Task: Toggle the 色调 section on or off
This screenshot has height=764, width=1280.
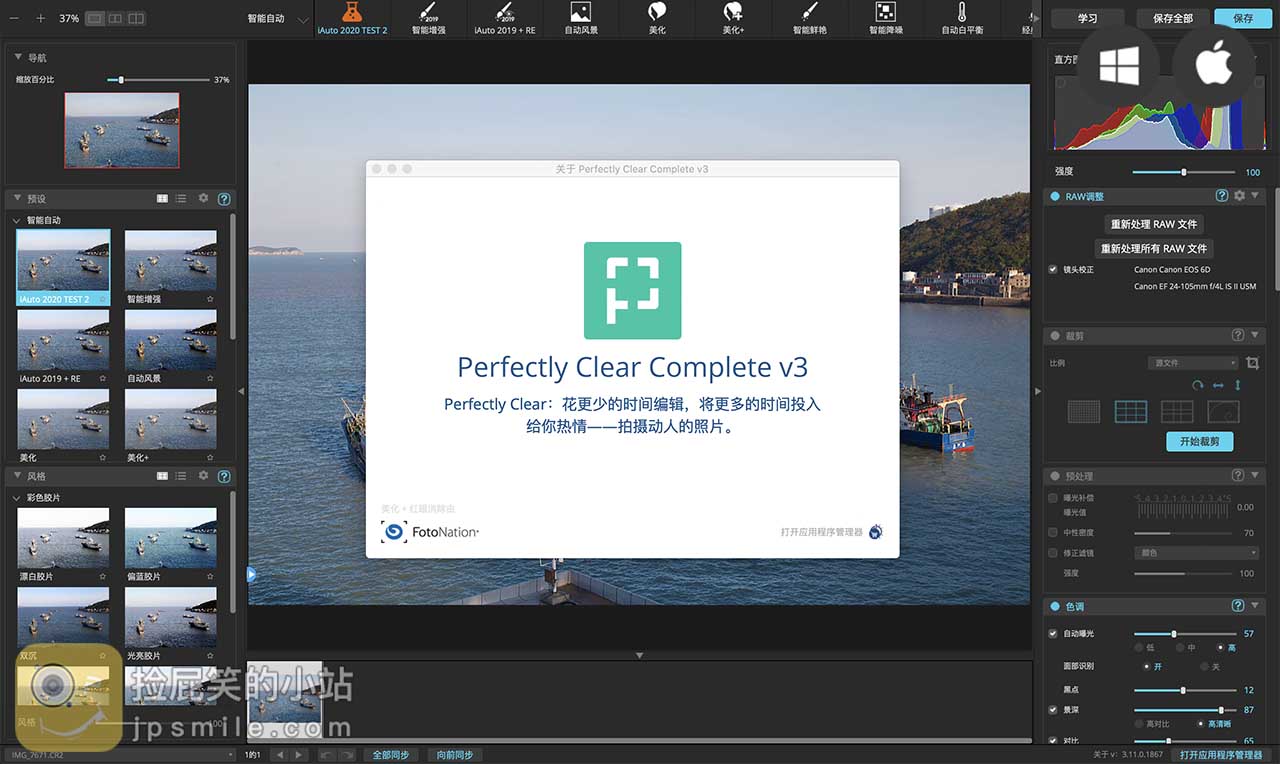Action: 1054,606
